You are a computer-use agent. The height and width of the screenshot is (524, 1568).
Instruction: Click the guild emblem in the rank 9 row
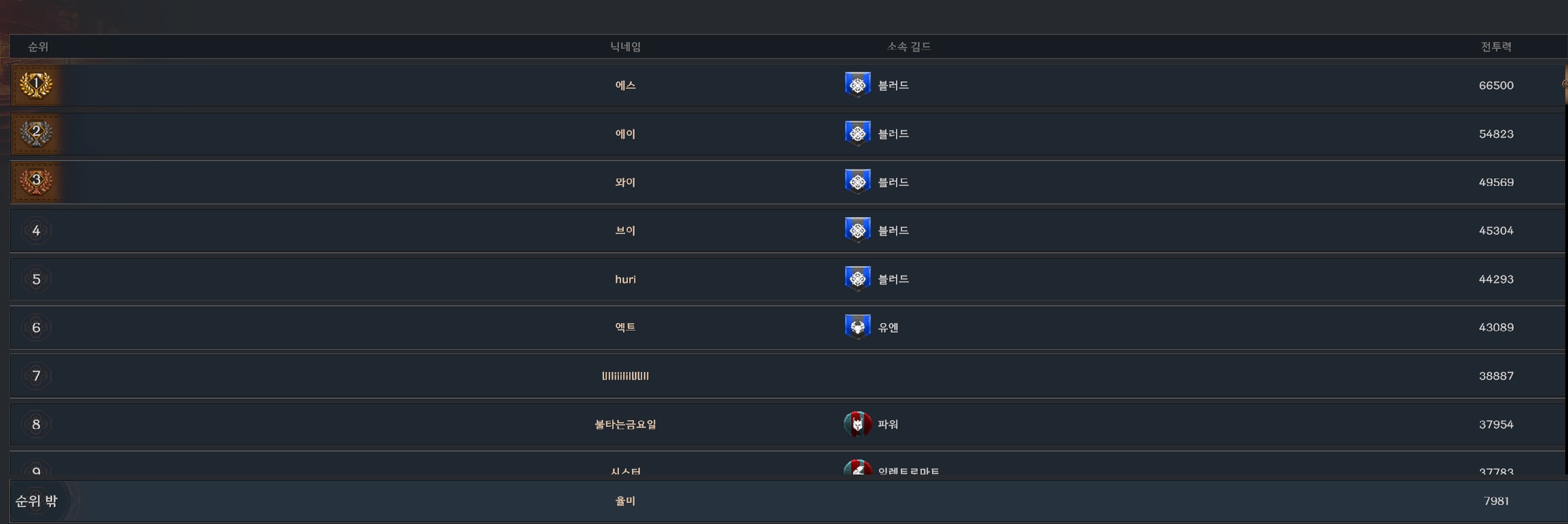coord(857,467)
